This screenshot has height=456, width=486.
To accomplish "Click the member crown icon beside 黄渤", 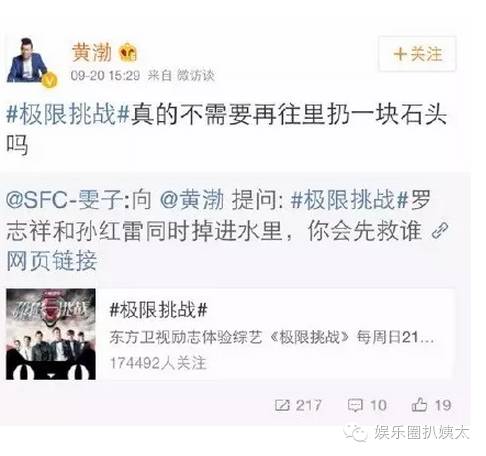I will point(128,52).
